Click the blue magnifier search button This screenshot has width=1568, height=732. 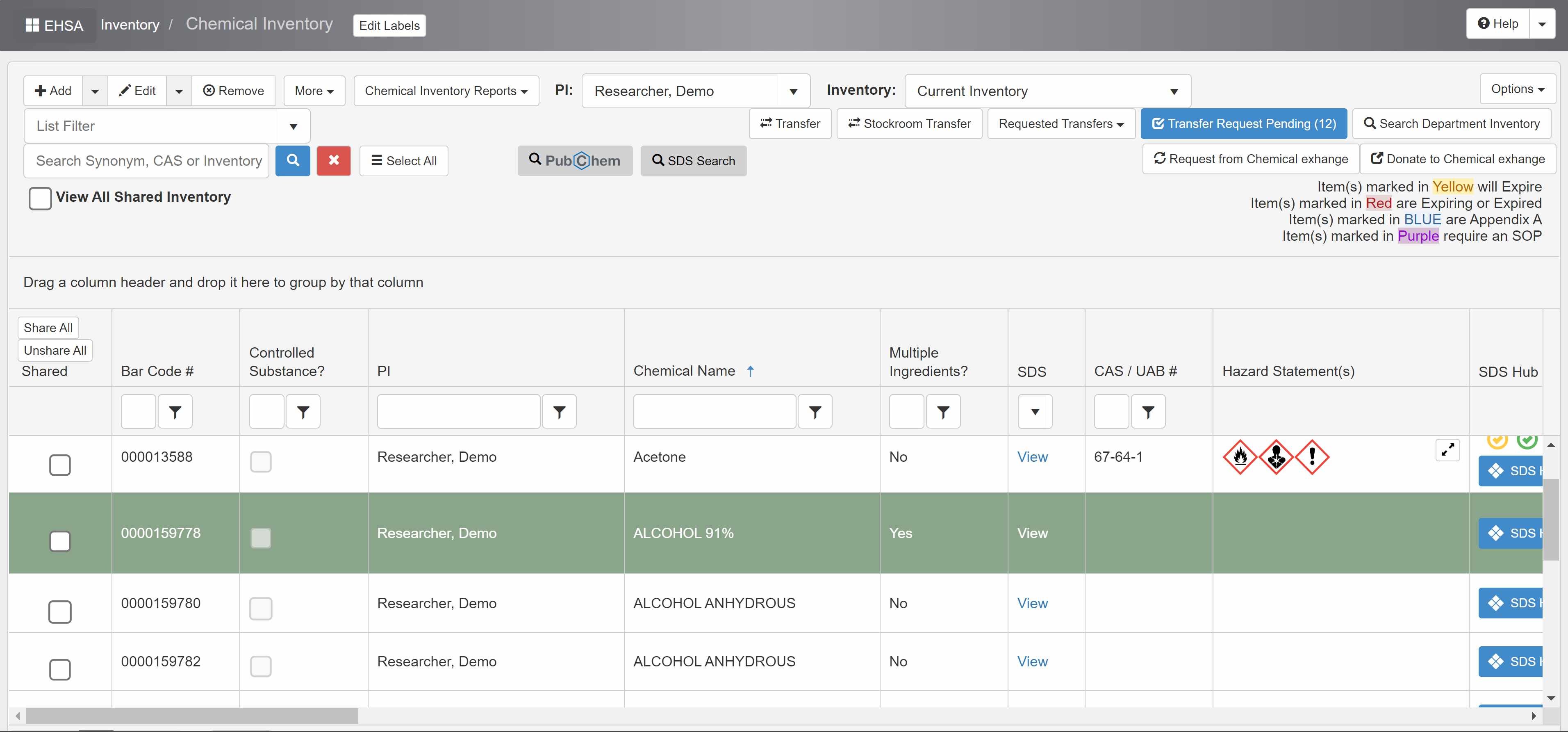[293, 161]
